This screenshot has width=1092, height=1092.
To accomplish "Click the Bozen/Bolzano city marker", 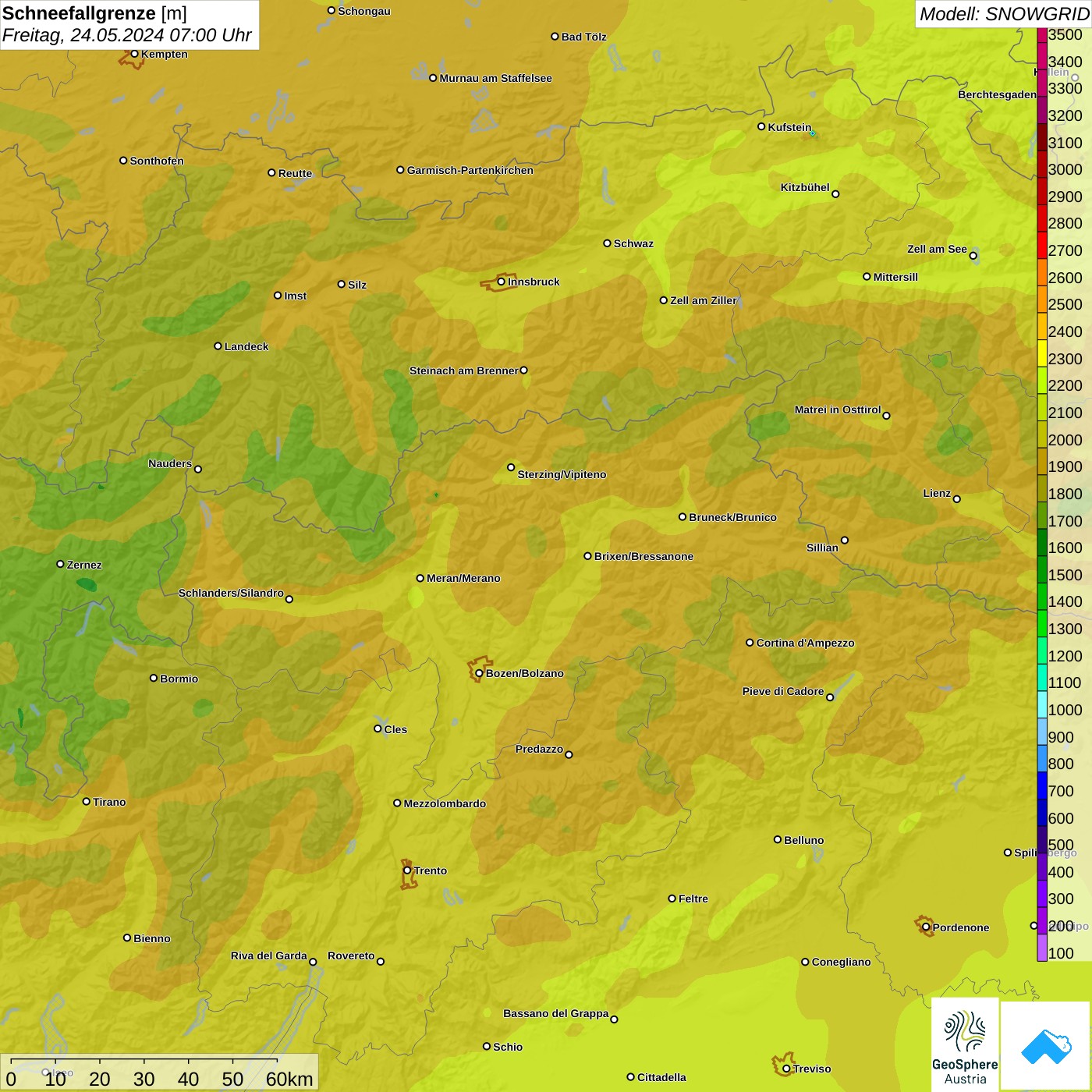I will point(479,673).
